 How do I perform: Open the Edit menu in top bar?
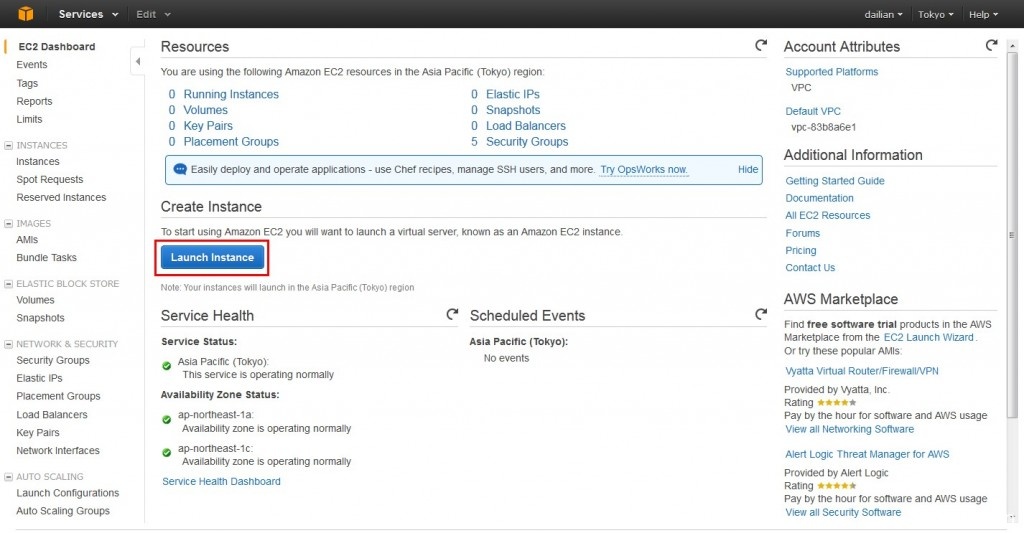point(153,14)
